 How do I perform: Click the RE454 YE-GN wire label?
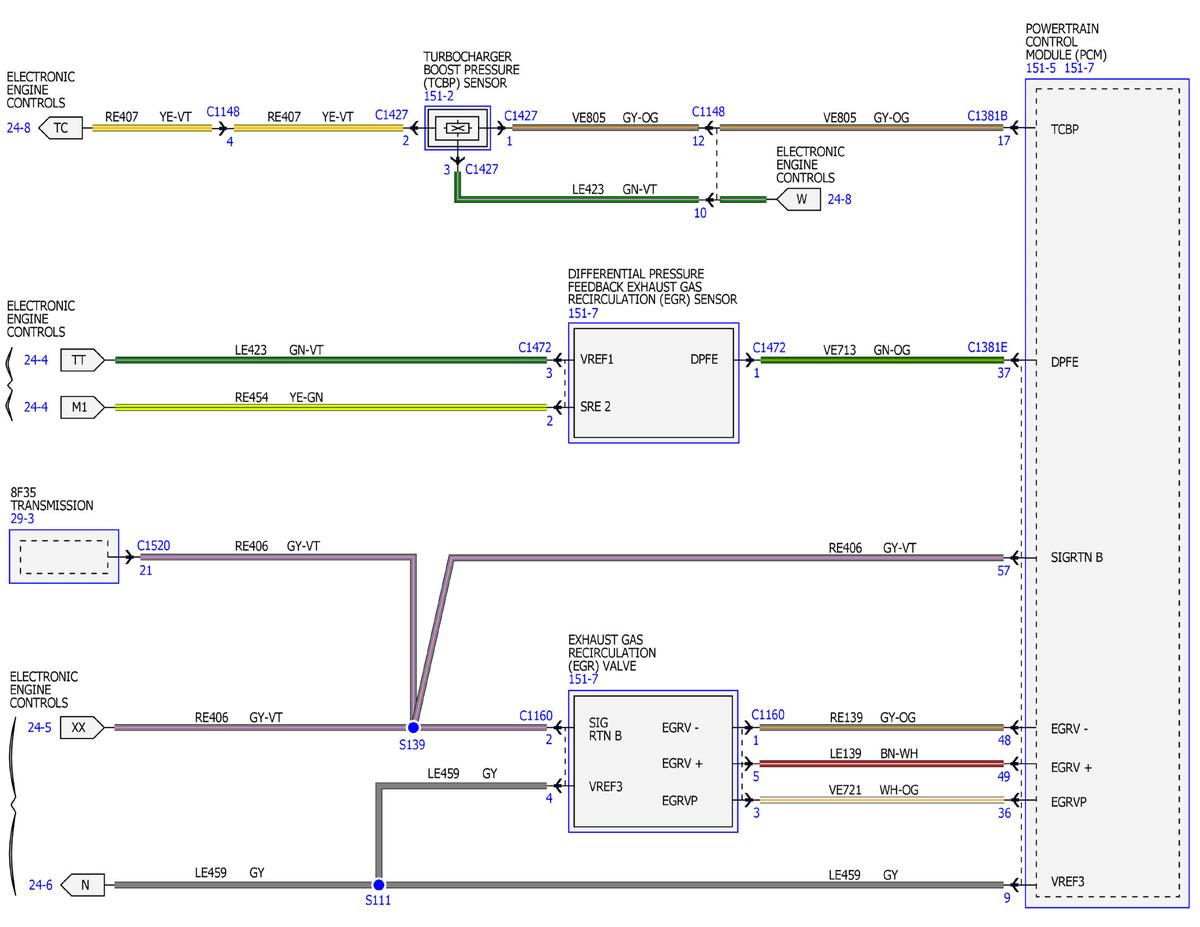click(x=279, y=397)
